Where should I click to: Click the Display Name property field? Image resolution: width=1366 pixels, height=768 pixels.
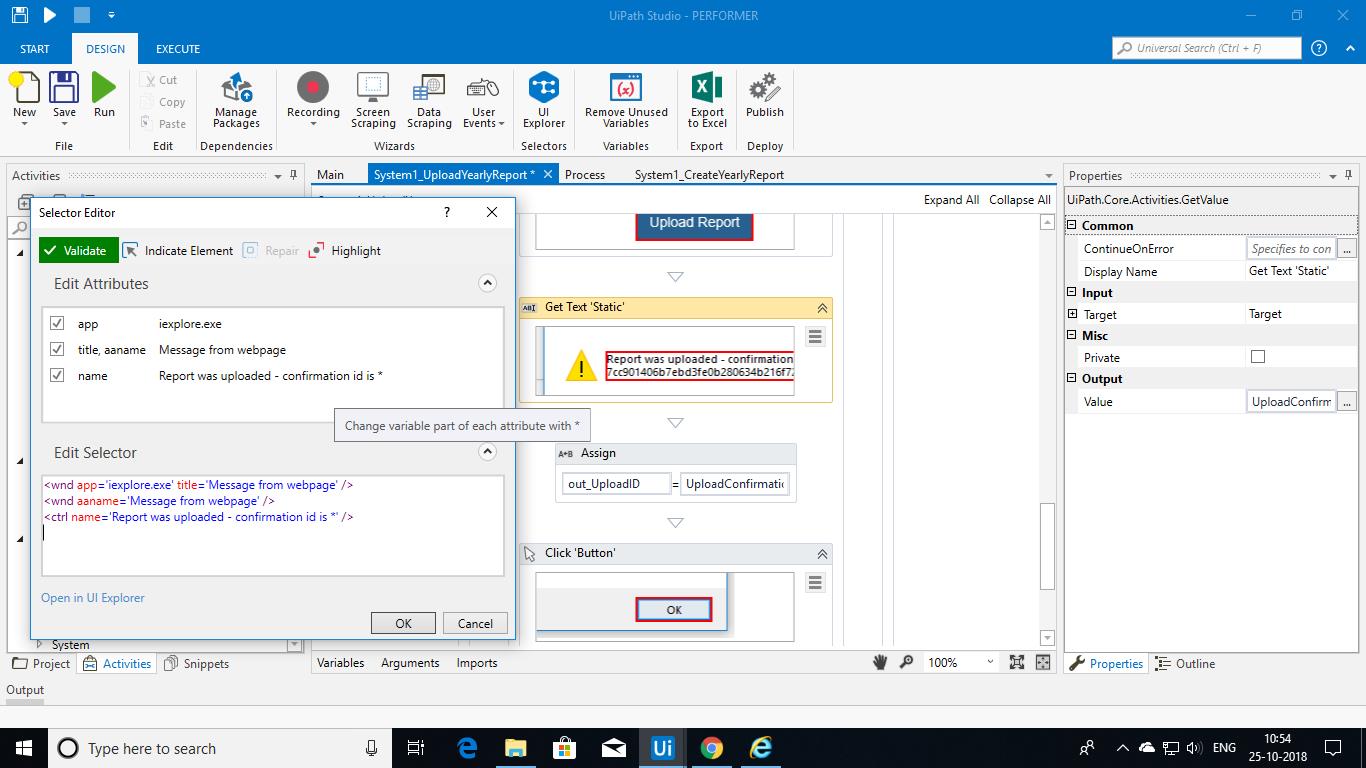tap(1301, 271)
